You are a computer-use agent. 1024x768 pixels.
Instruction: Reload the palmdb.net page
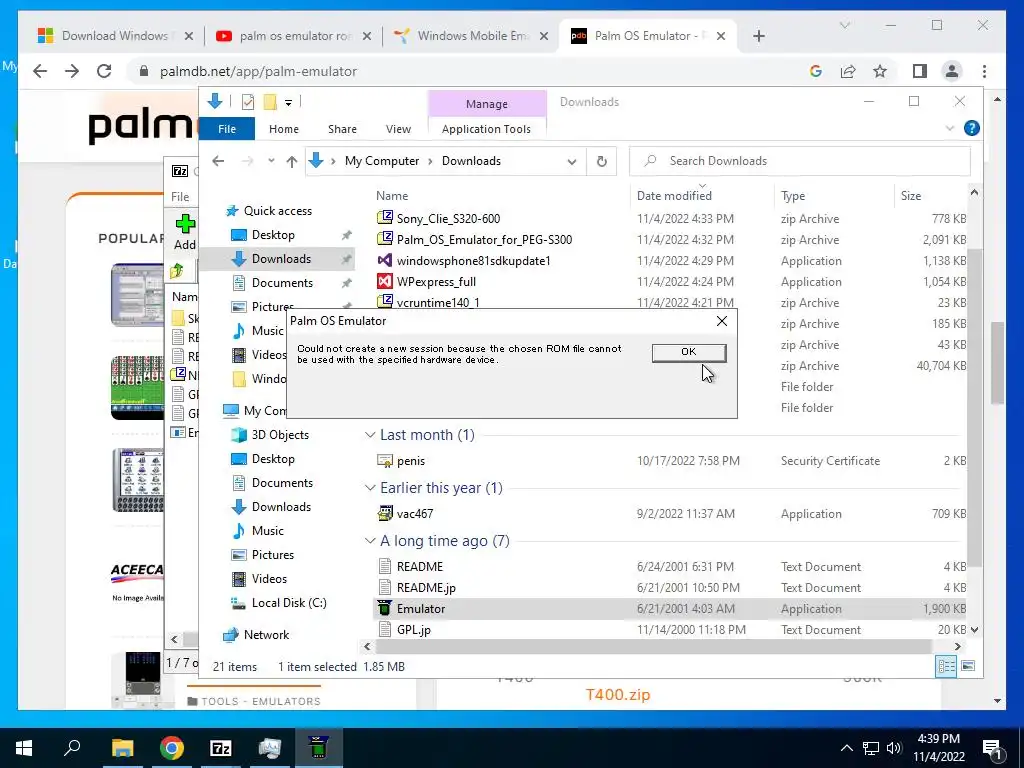pos(104,71)
